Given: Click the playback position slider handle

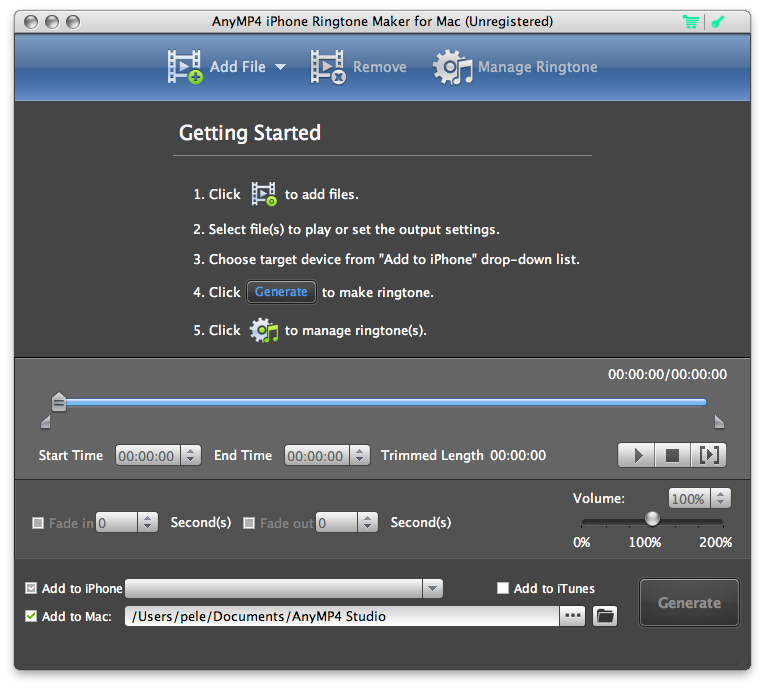Looking at the screenshot, I should 59,402.
